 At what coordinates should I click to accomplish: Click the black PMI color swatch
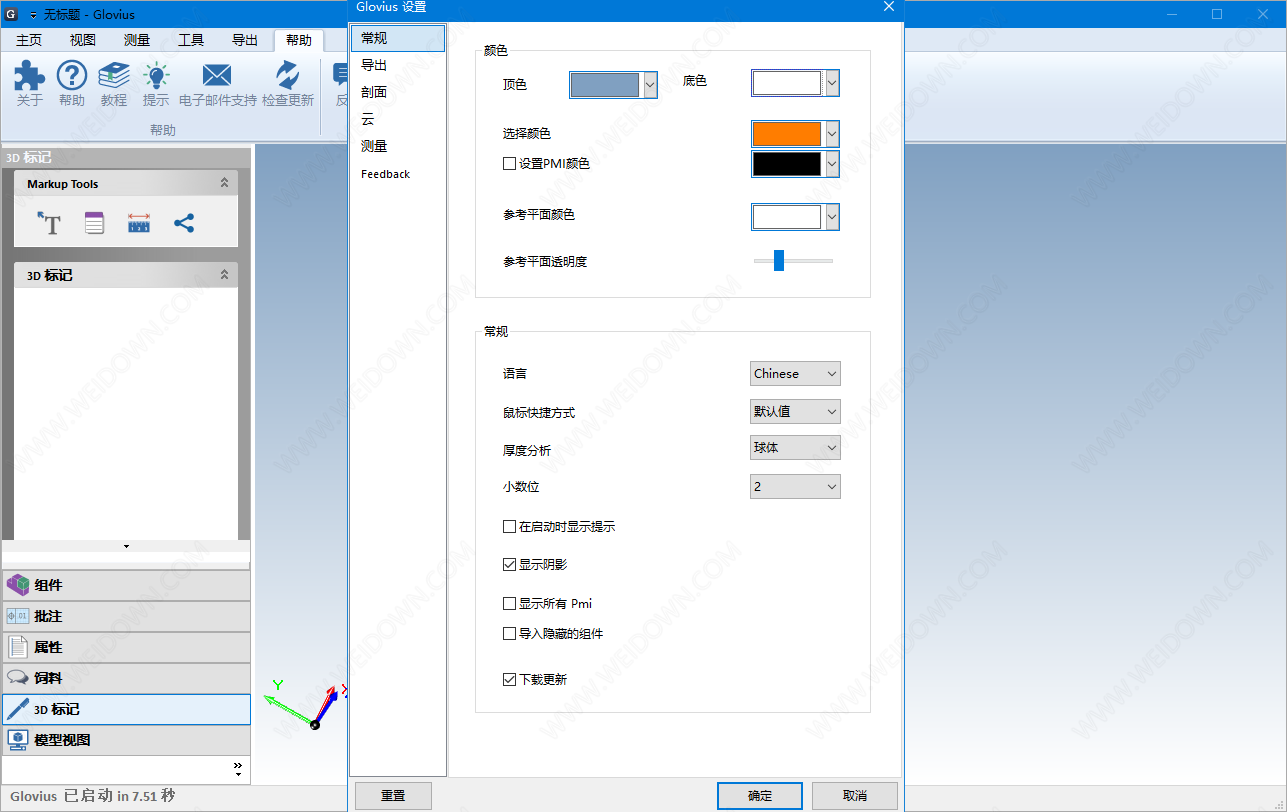787,164
